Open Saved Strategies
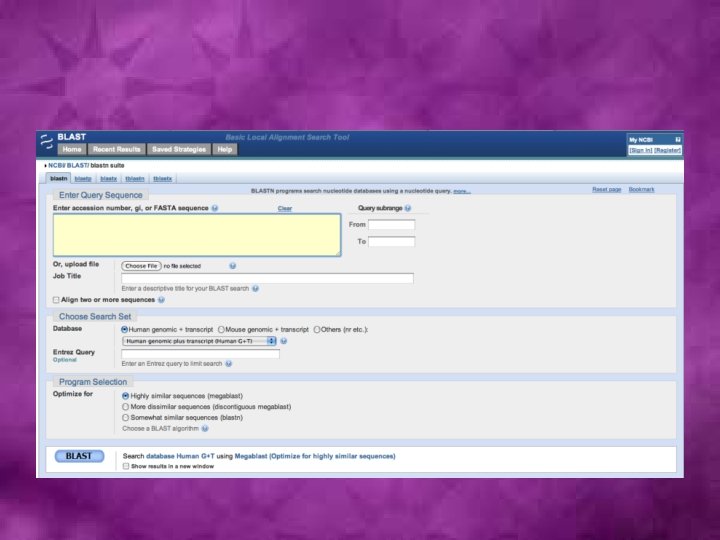Screen dimensions: 720x540 (x=179, y=149)
